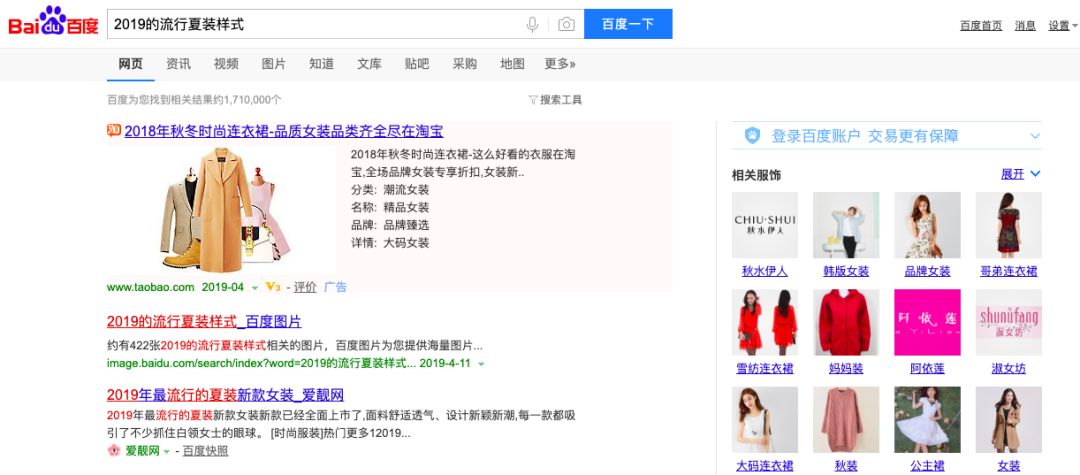Switch to the 知道 tab
1080x475 pixels.
pyautogui.click(x=322, y=64)
